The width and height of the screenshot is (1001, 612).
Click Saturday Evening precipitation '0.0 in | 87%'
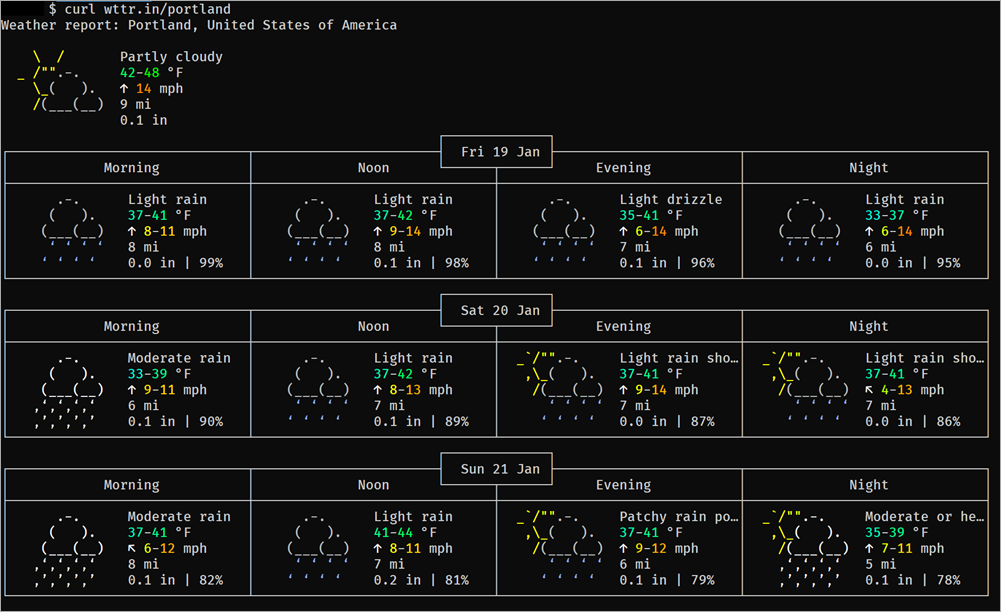click(x=667, y=421)
